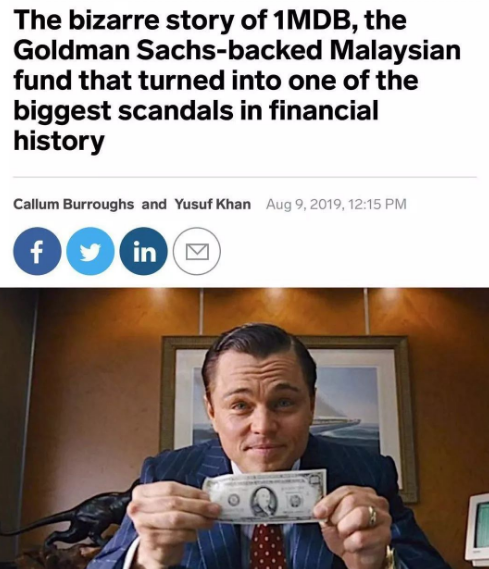Open the 1MDB article headline
Screen dimensions: 489x569
coord(237,79)
